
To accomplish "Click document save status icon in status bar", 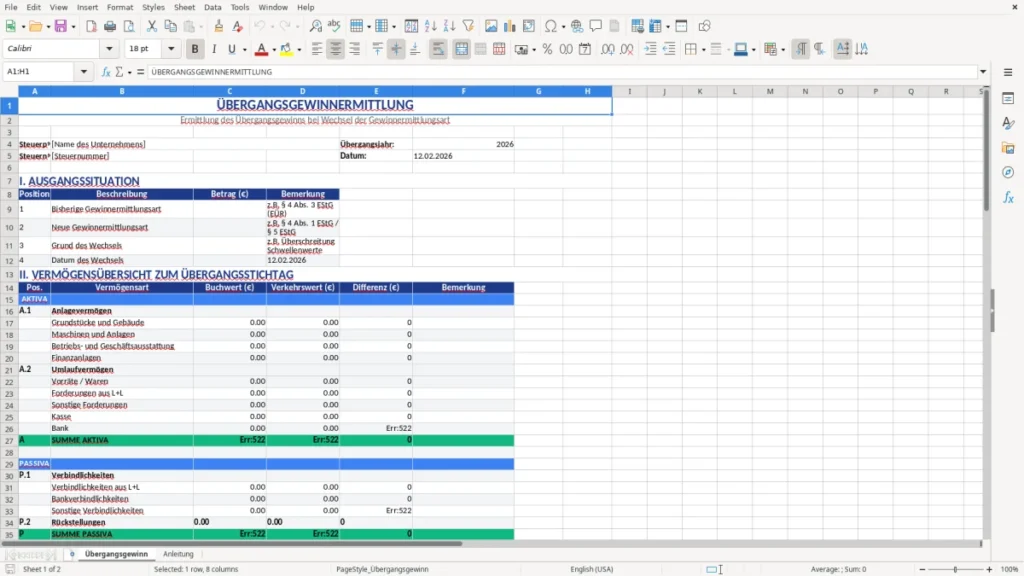I will click(x=10, y=569).
